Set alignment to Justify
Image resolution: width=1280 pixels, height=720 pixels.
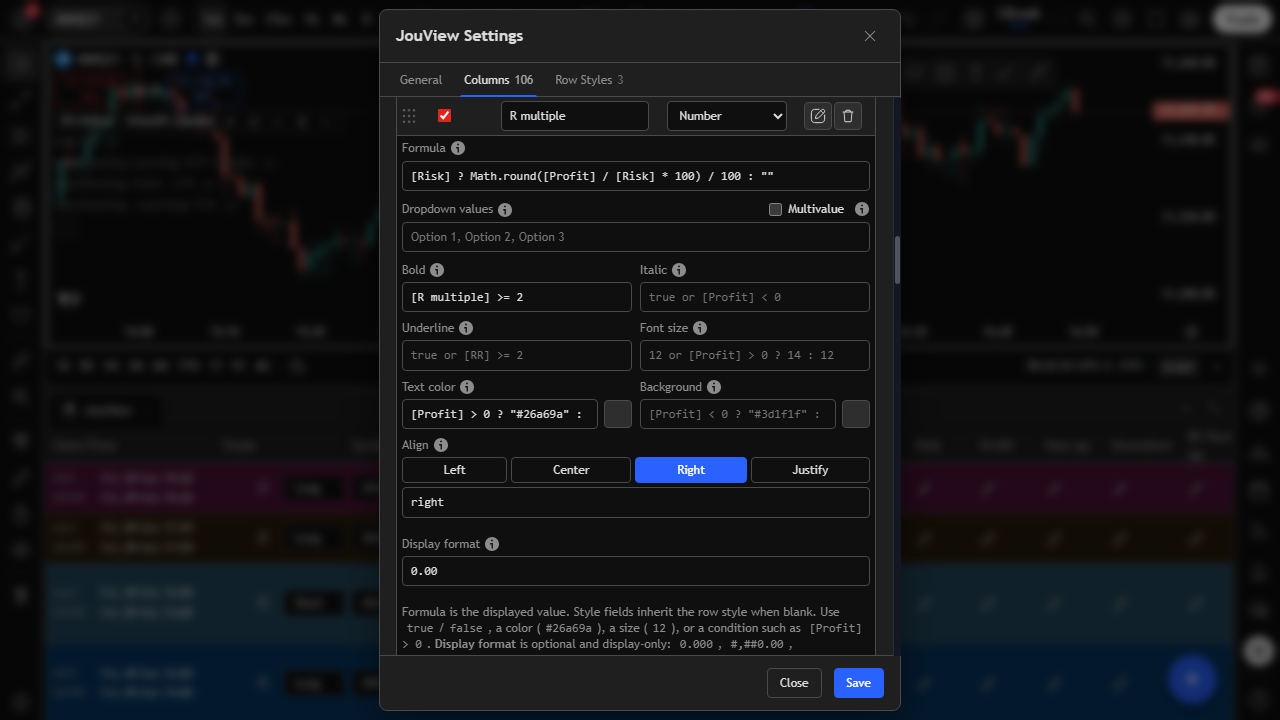(810, 470)
